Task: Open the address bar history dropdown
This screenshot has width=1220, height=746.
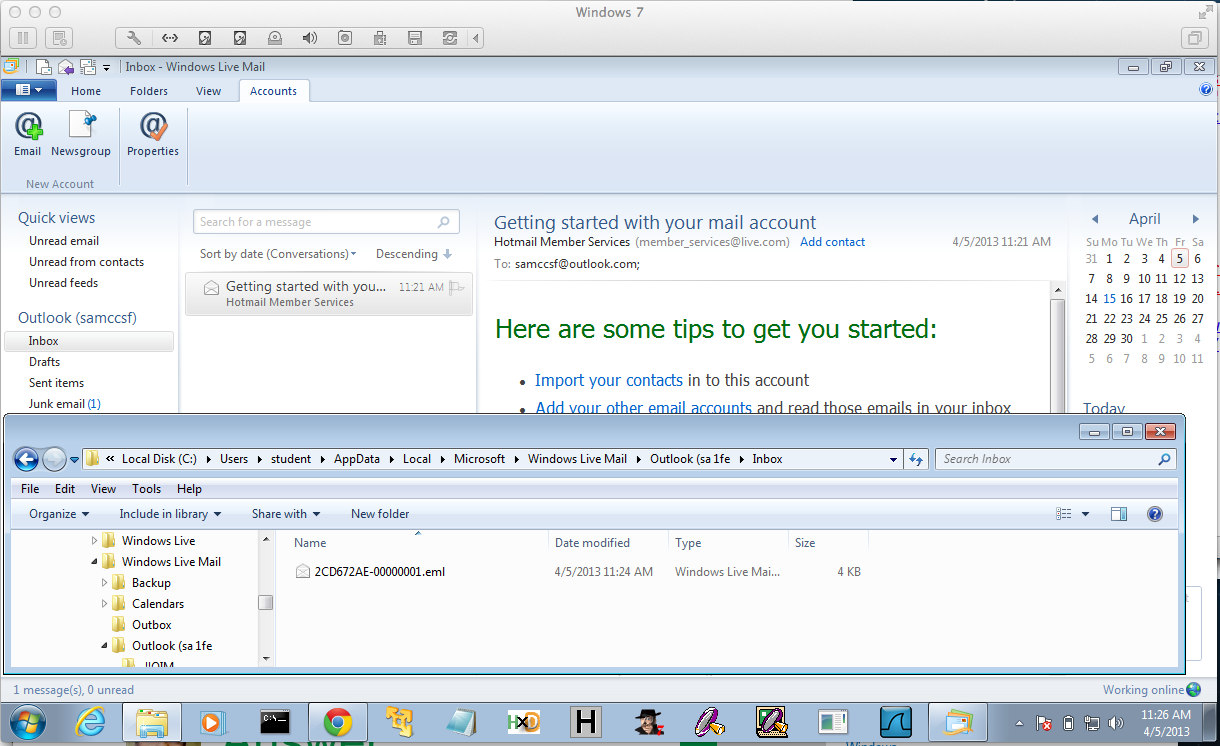Action: (x=893, y=459)
